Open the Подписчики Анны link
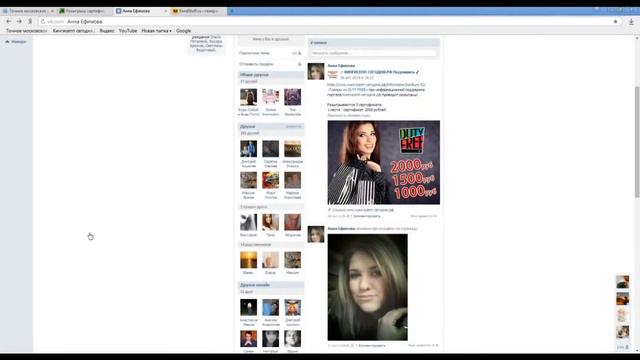 tap(254, 53)
